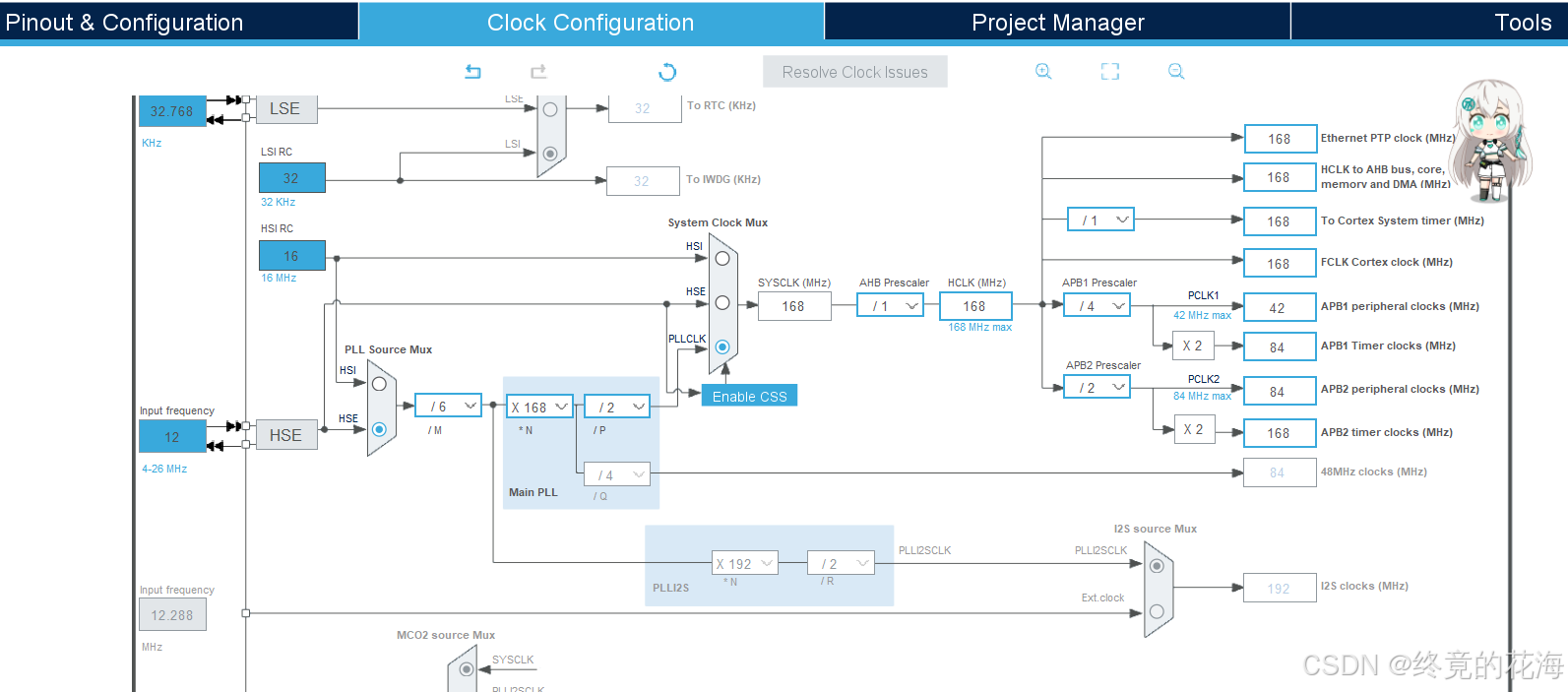This screenshot has width=1568, height=692.
Task: Open PLLI2S *N multiplier dropdown
Action: (745, 563)
